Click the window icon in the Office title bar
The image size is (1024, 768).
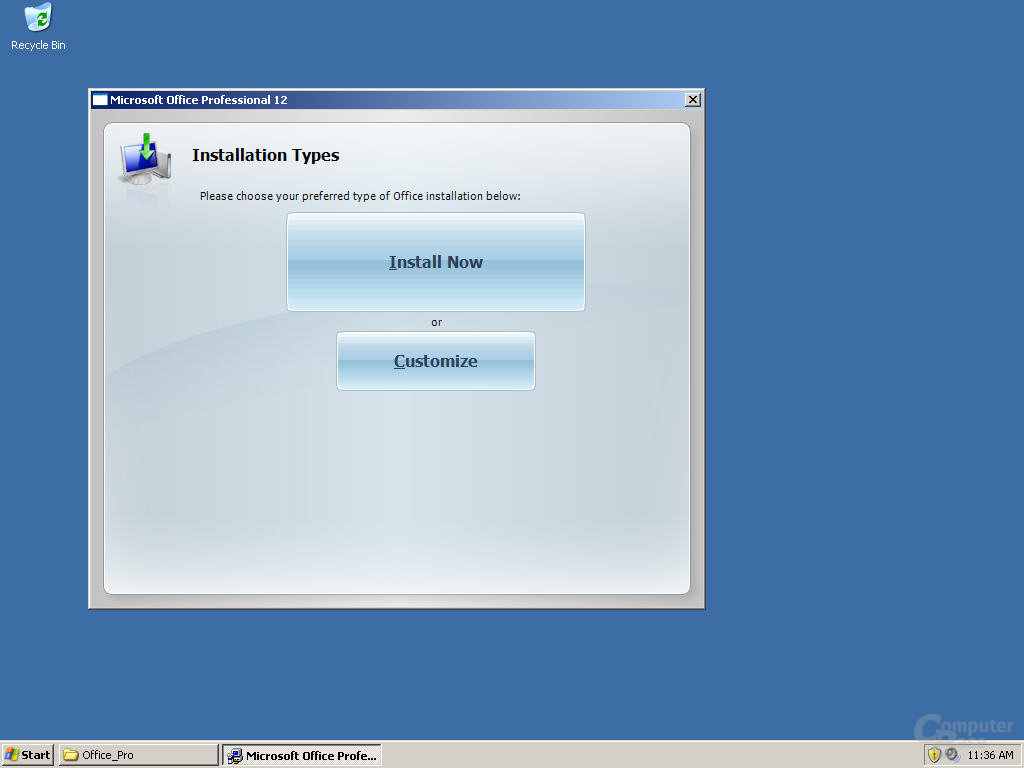[100, 100]
